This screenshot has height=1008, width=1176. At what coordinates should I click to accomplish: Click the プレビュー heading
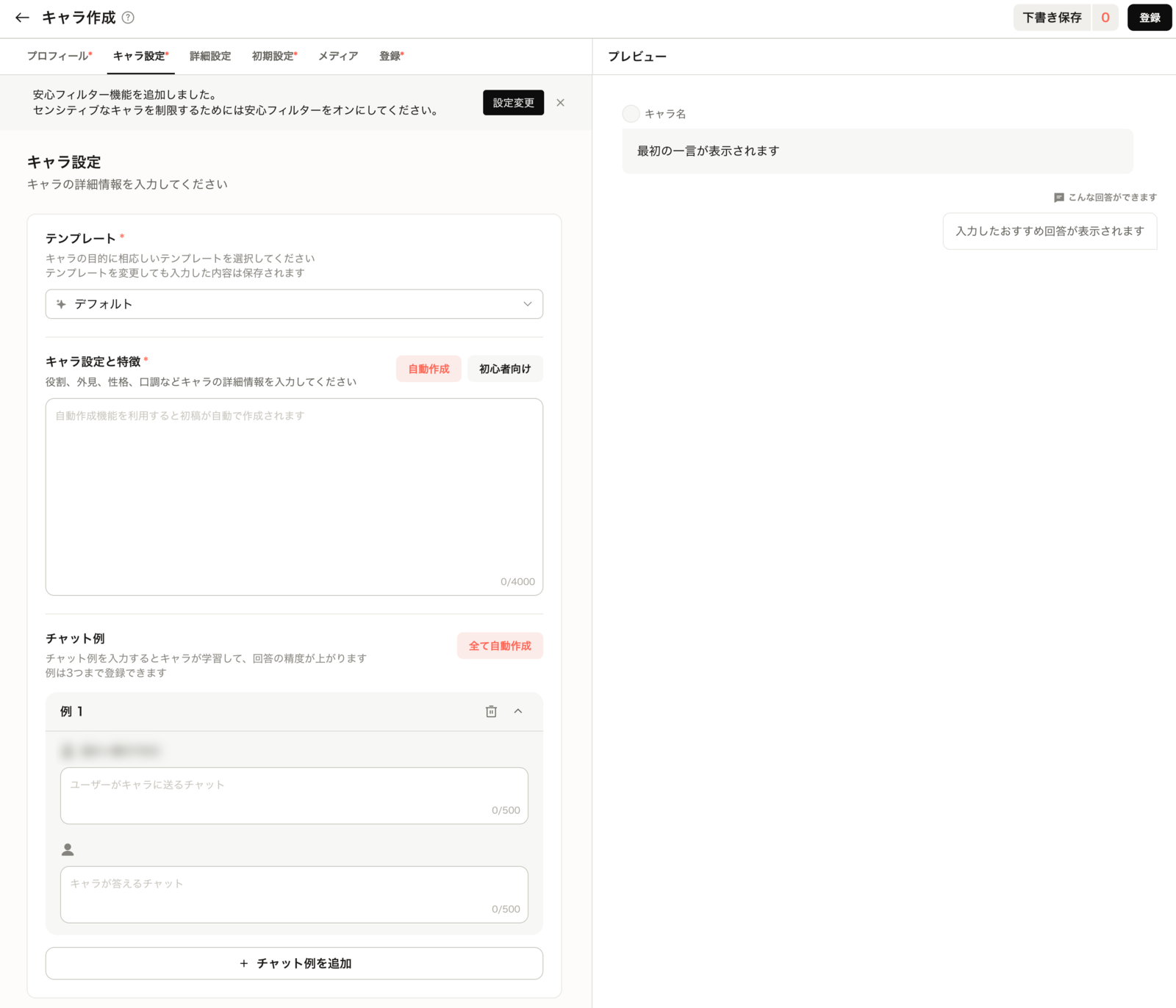click(x=637, y=57)
